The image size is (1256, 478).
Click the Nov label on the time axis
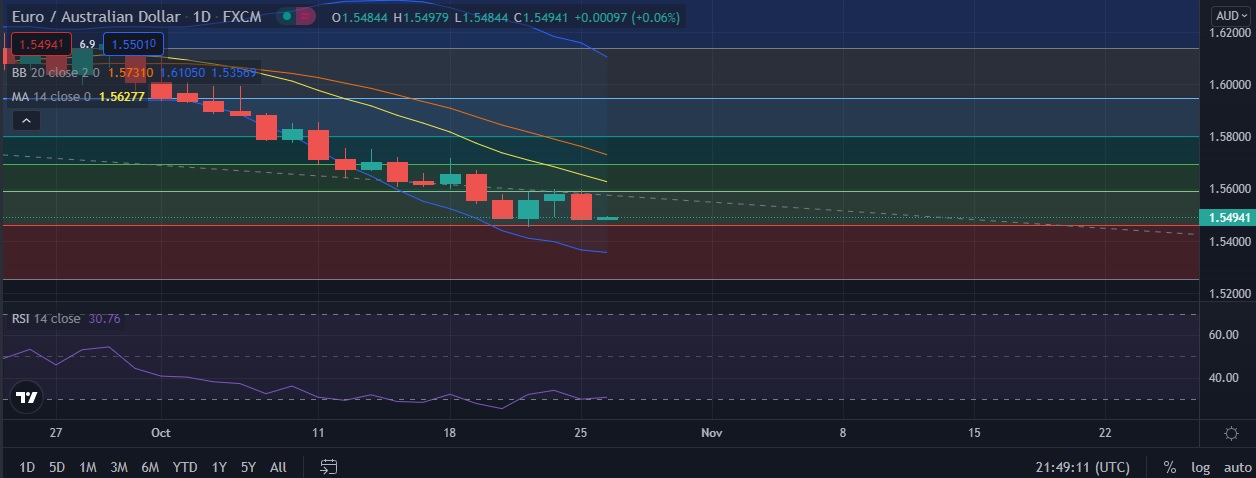(711, 433)
